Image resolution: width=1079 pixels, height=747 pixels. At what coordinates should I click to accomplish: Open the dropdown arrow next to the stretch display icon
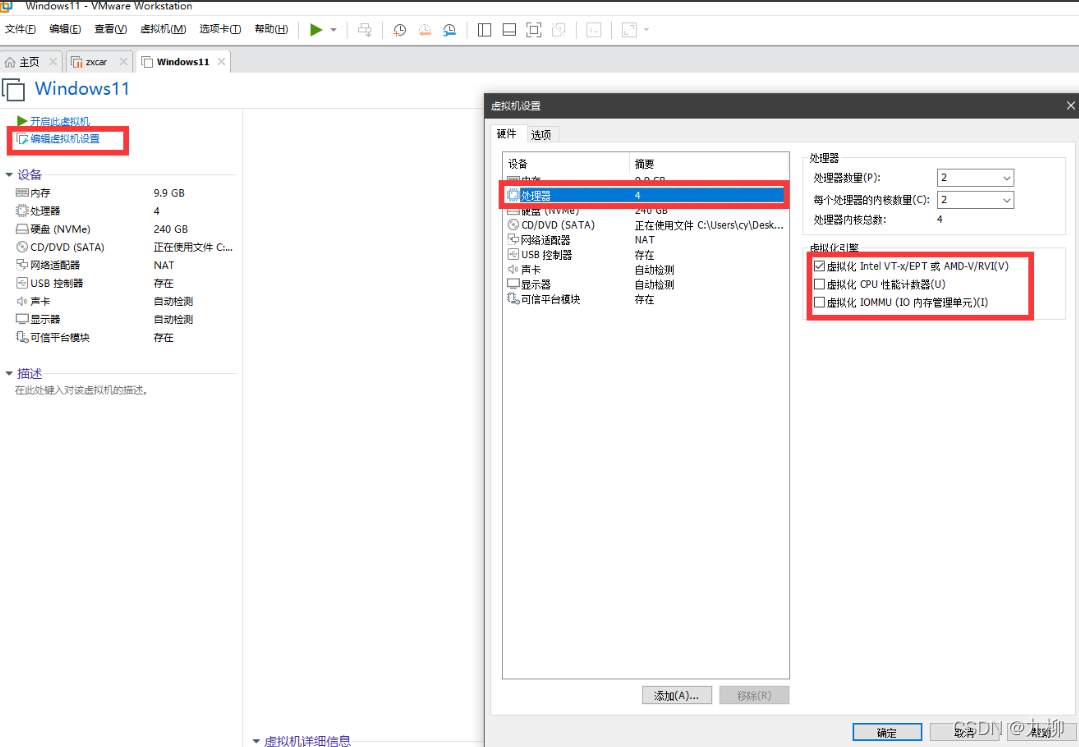(x=646, y=30)
